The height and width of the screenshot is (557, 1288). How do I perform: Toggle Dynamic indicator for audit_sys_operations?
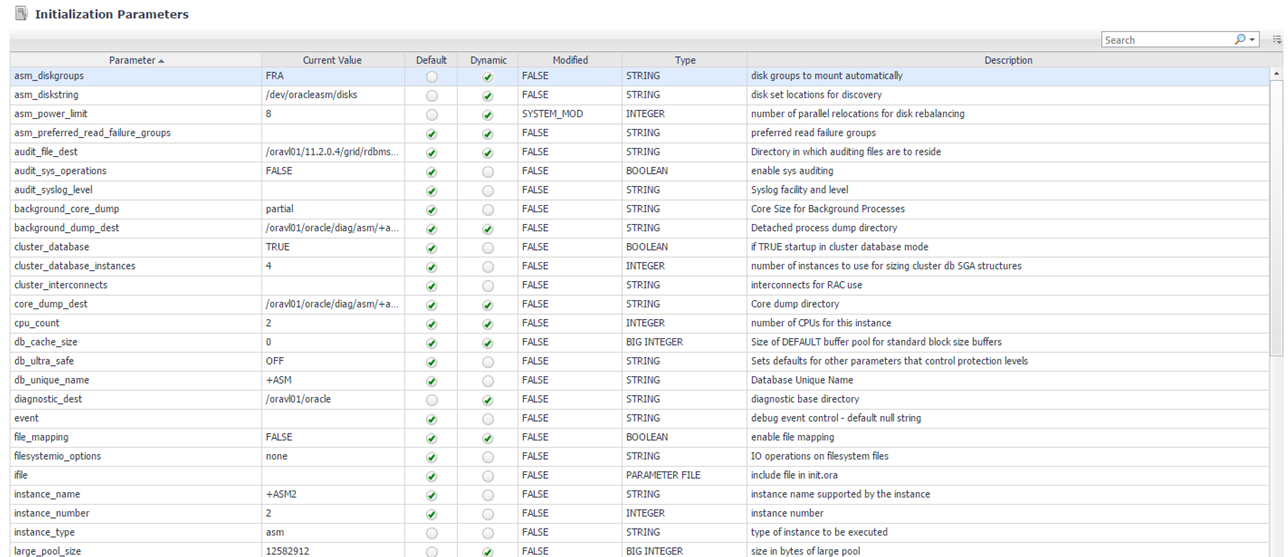(488, 171)
